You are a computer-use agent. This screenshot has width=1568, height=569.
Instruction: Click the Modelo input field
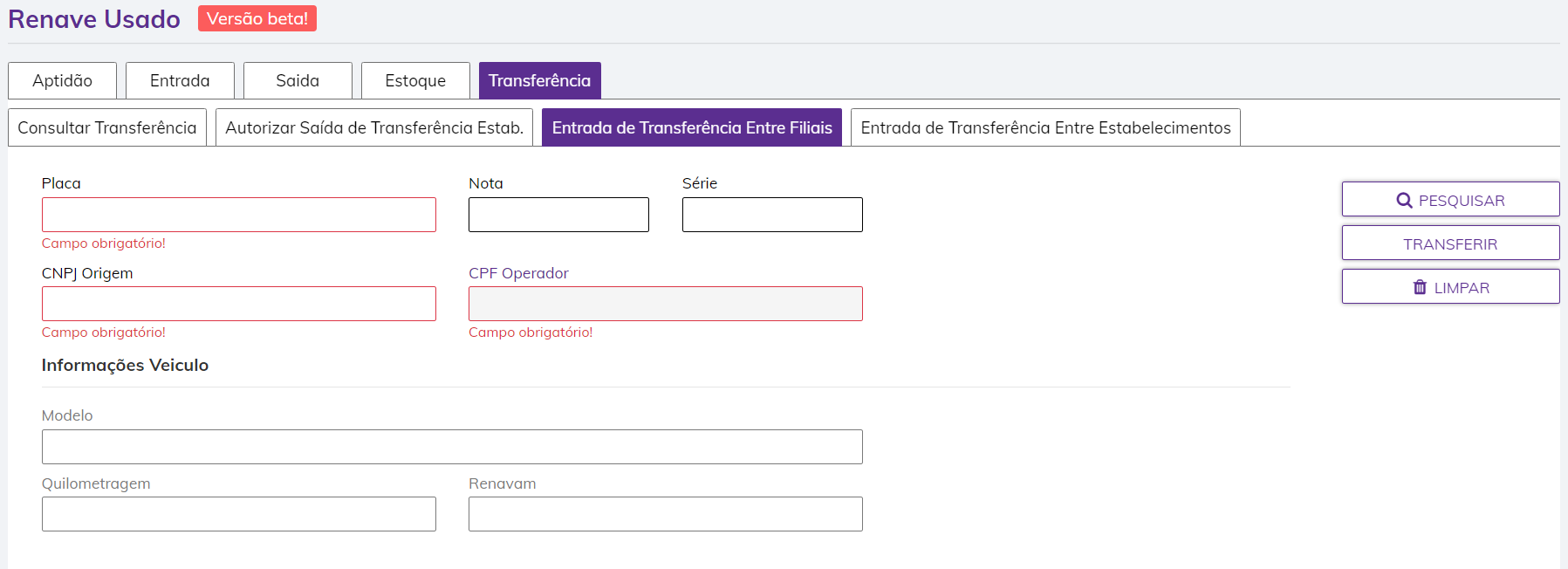(452, 447)
